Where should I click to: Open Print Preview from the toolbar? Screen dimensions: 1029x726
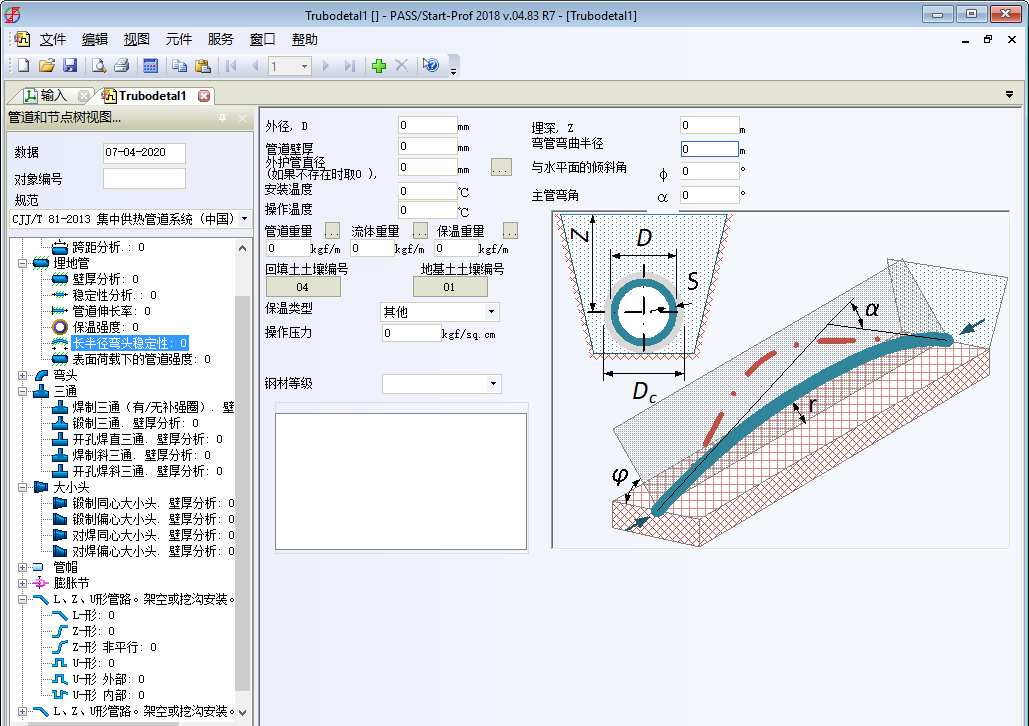click(99, 66)
